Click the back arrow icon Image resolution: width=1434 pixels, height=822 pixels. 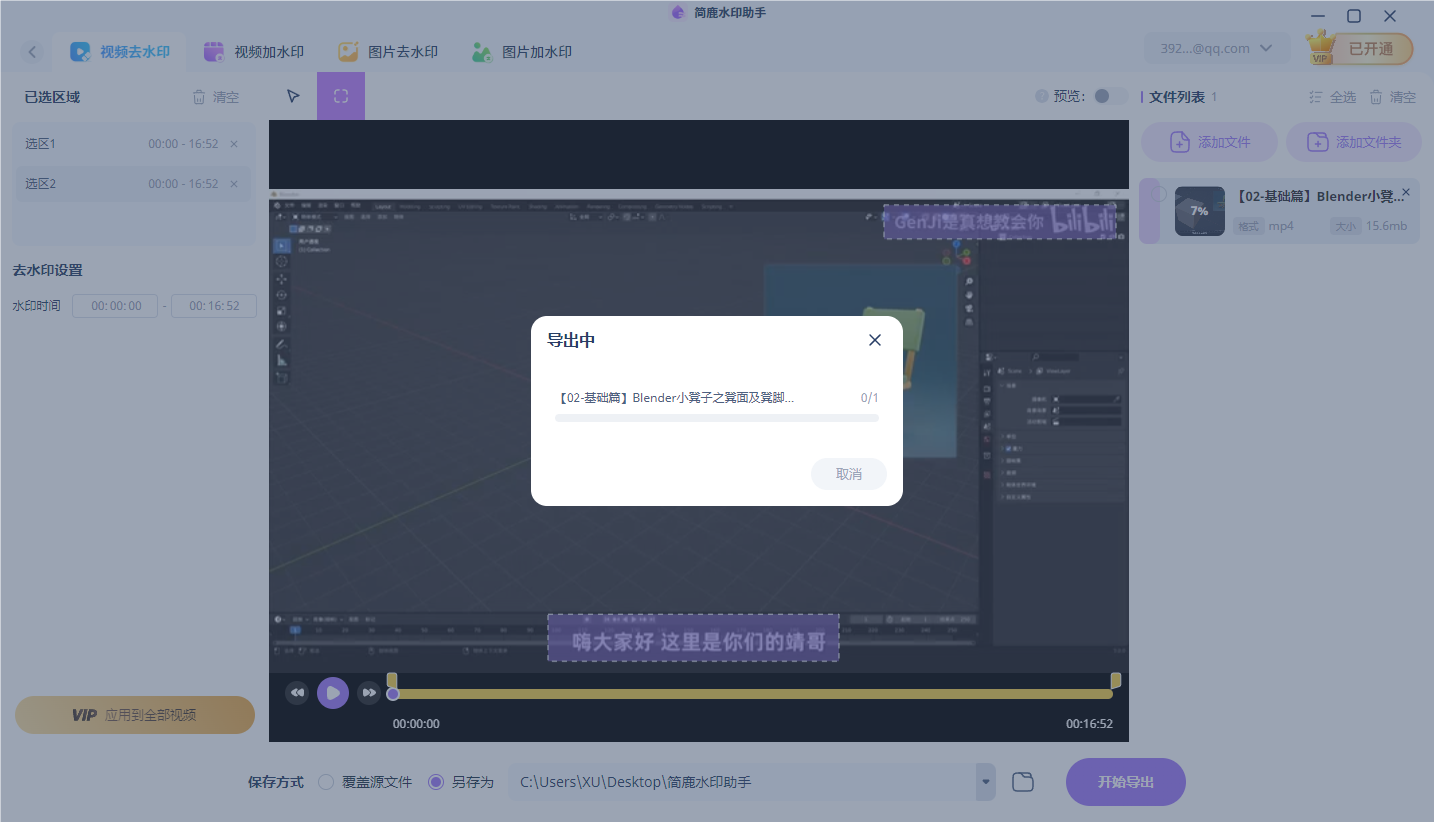33,52
